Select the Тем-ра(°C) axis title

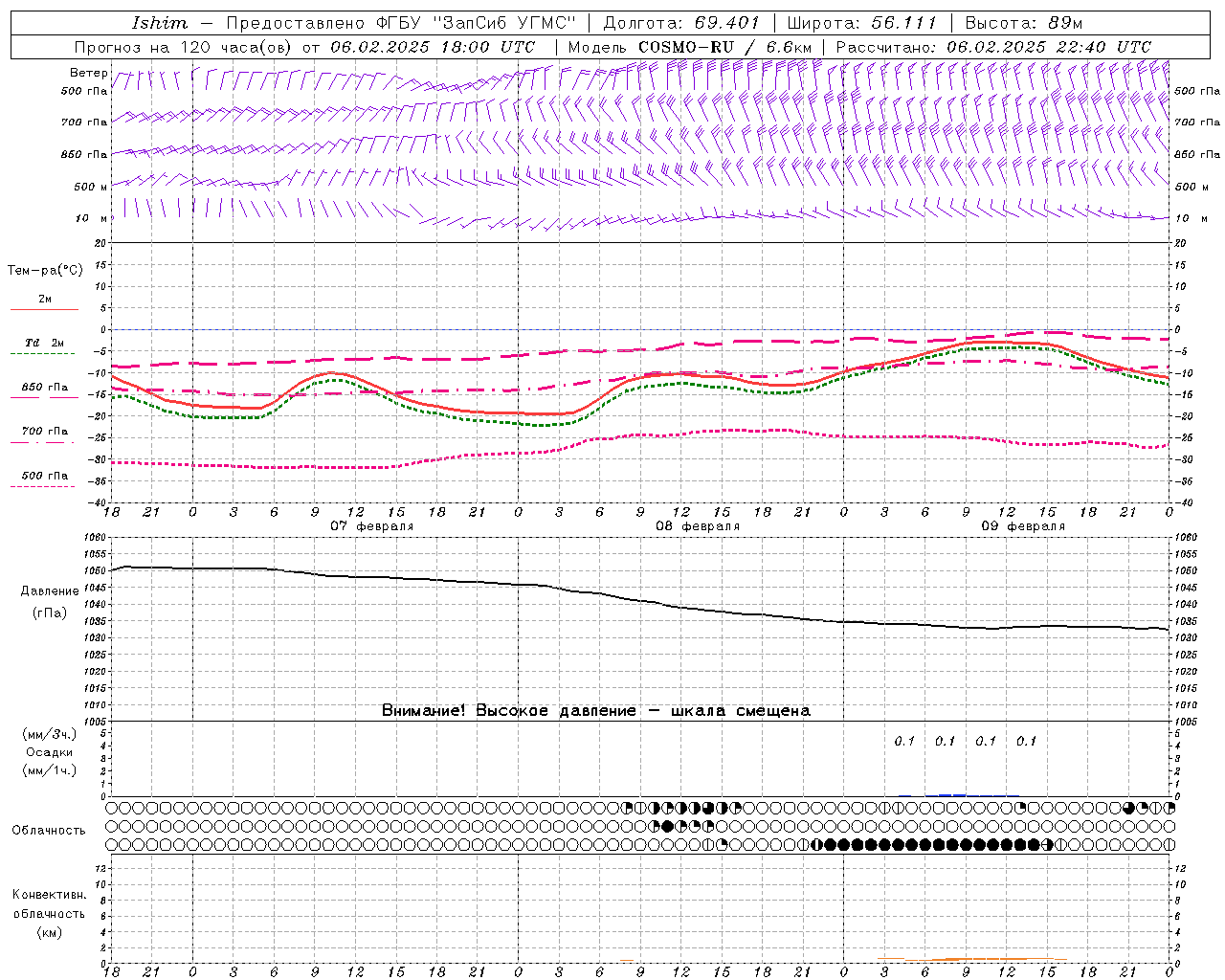[45, 271]
